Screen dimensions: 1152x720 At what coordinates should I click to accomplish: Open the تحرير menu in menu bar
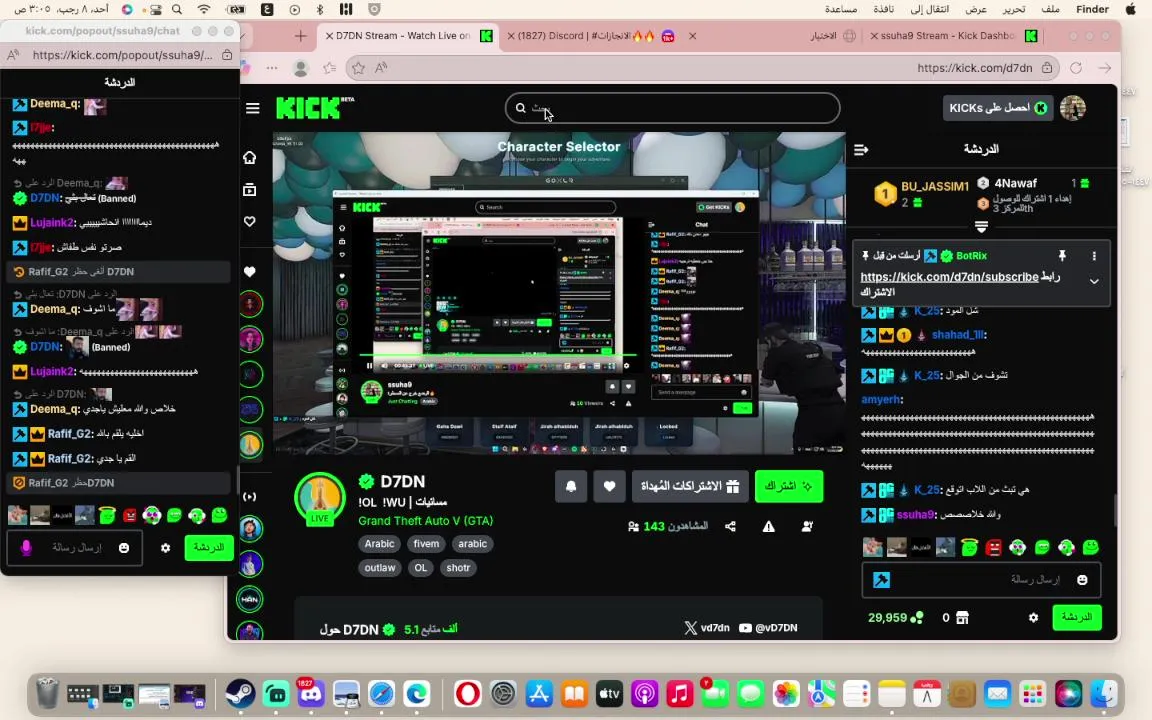1015,10
